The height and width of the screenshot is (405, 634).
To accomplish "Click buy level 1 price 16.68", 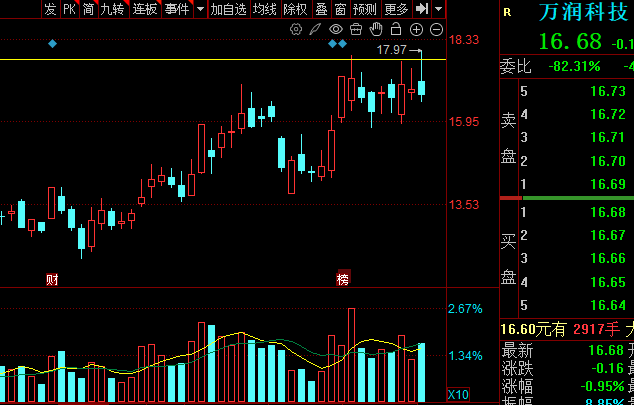I will (x=608, y=212).
